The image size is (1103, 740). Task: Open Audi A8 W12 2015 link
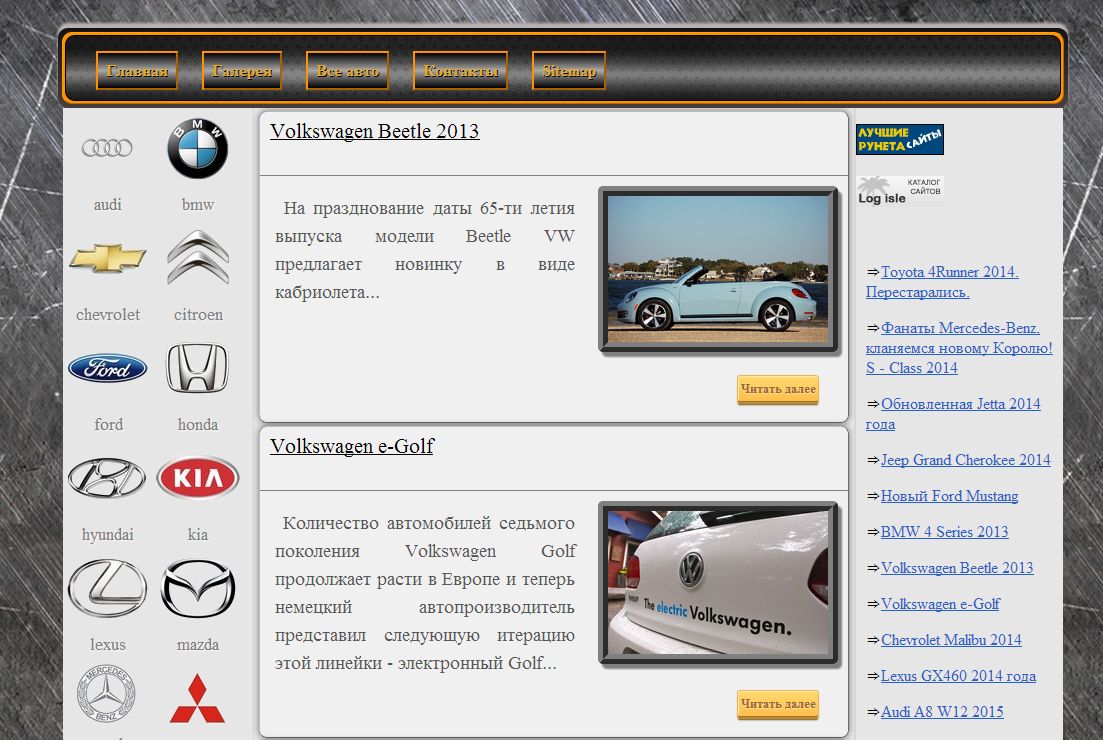pos(943,712)
